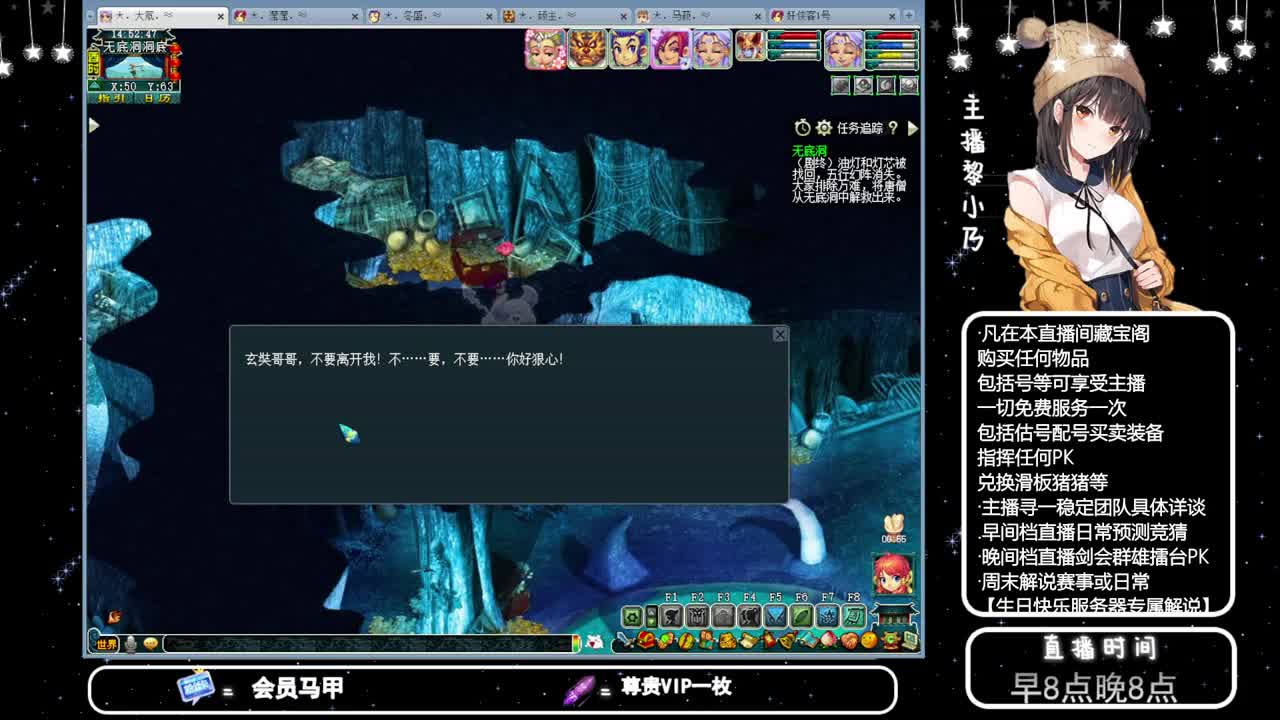
Task: Click the 无底洞 quest title in tracker
Action: (x=809, y=151)
